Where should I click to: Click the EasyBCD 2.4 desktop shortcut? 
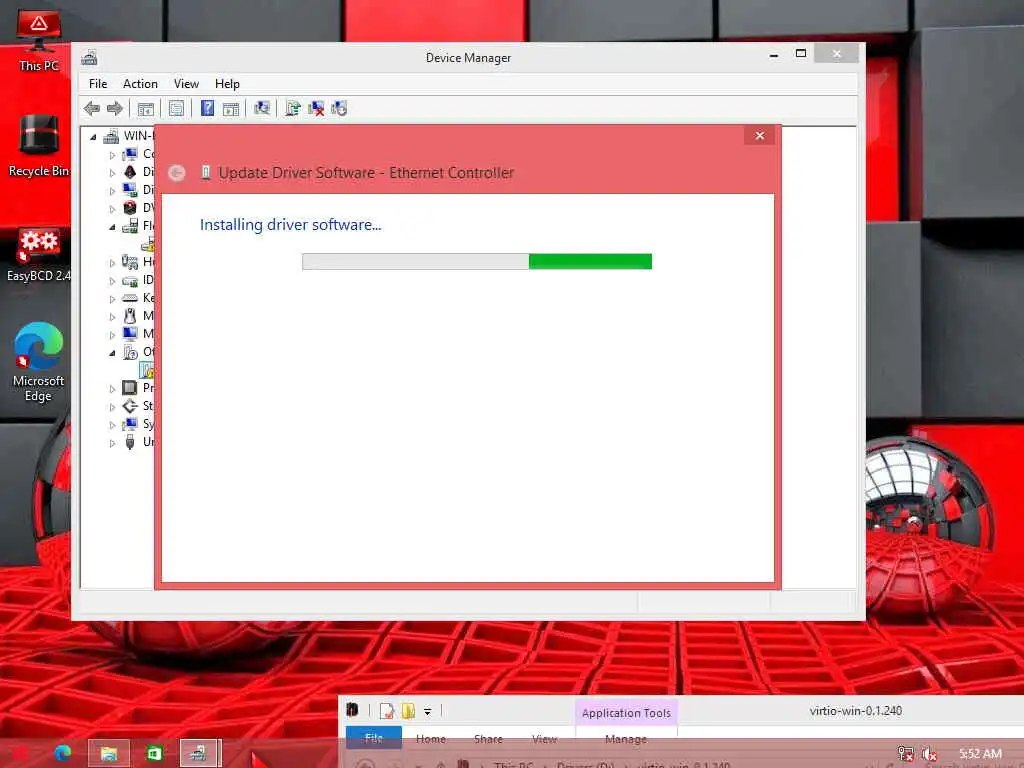point(39,255)
